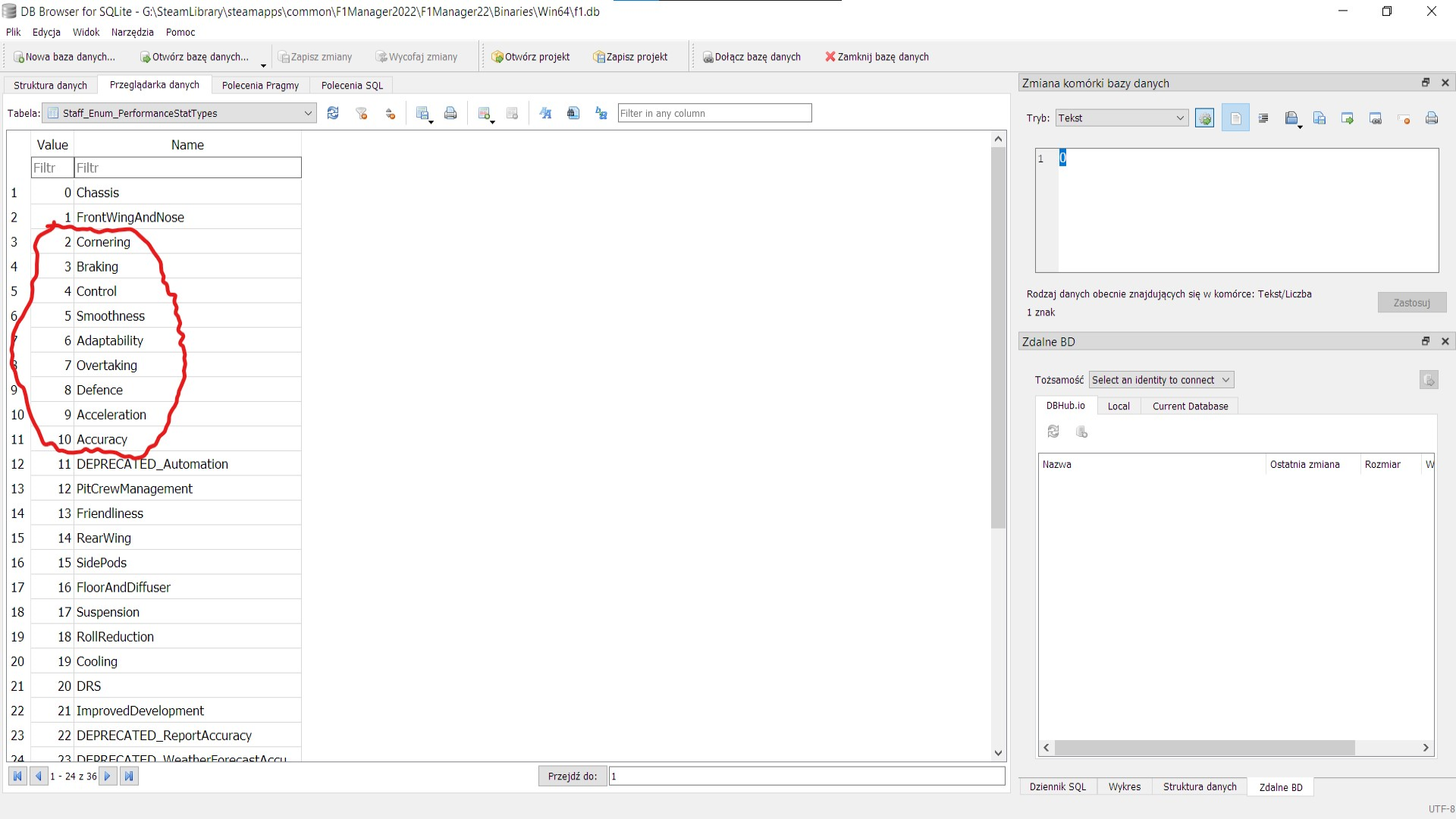Click the table's vertical scrollbar
1456x819 pixels.
[x=998, y=337]
